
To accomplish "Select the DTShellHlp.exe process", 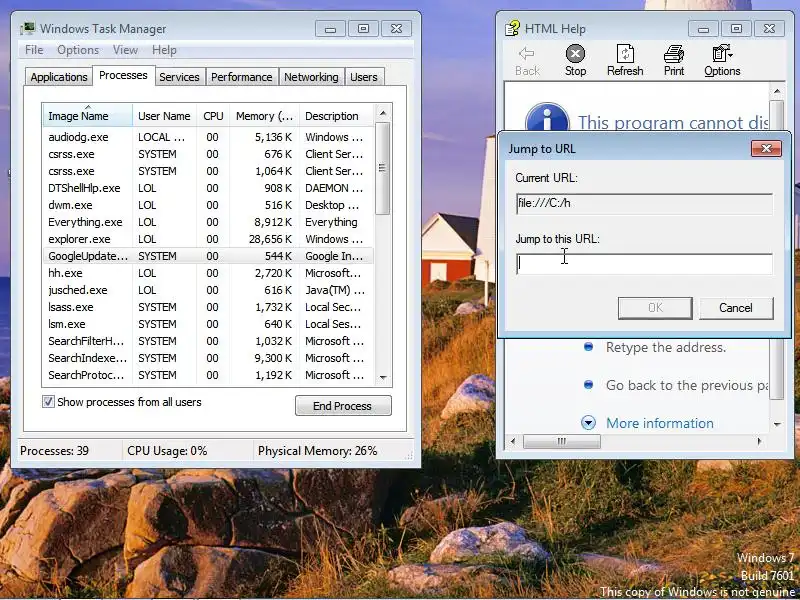I will point(208,188).
